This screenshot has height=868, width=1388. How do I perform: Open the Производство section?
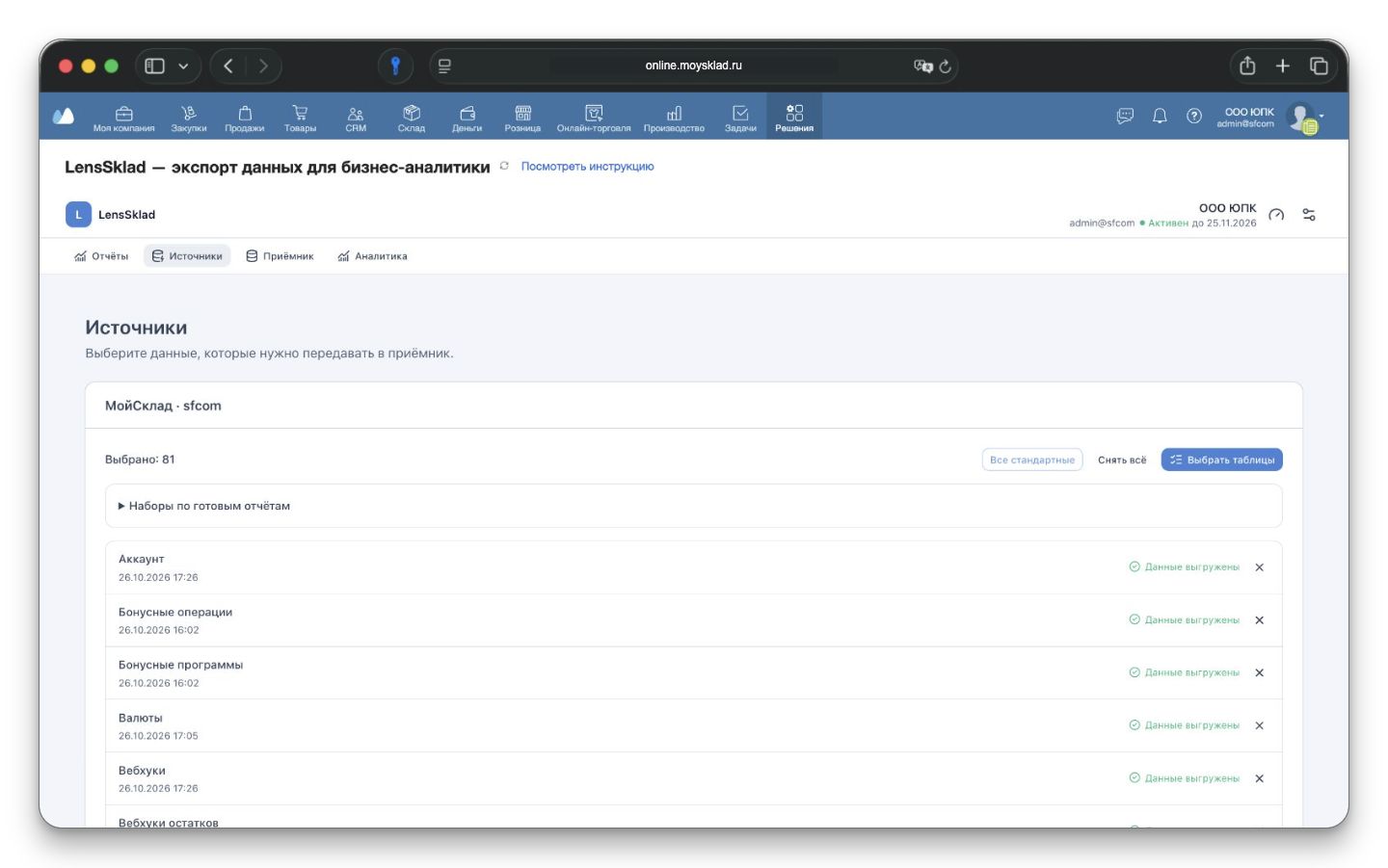[674, 118]
